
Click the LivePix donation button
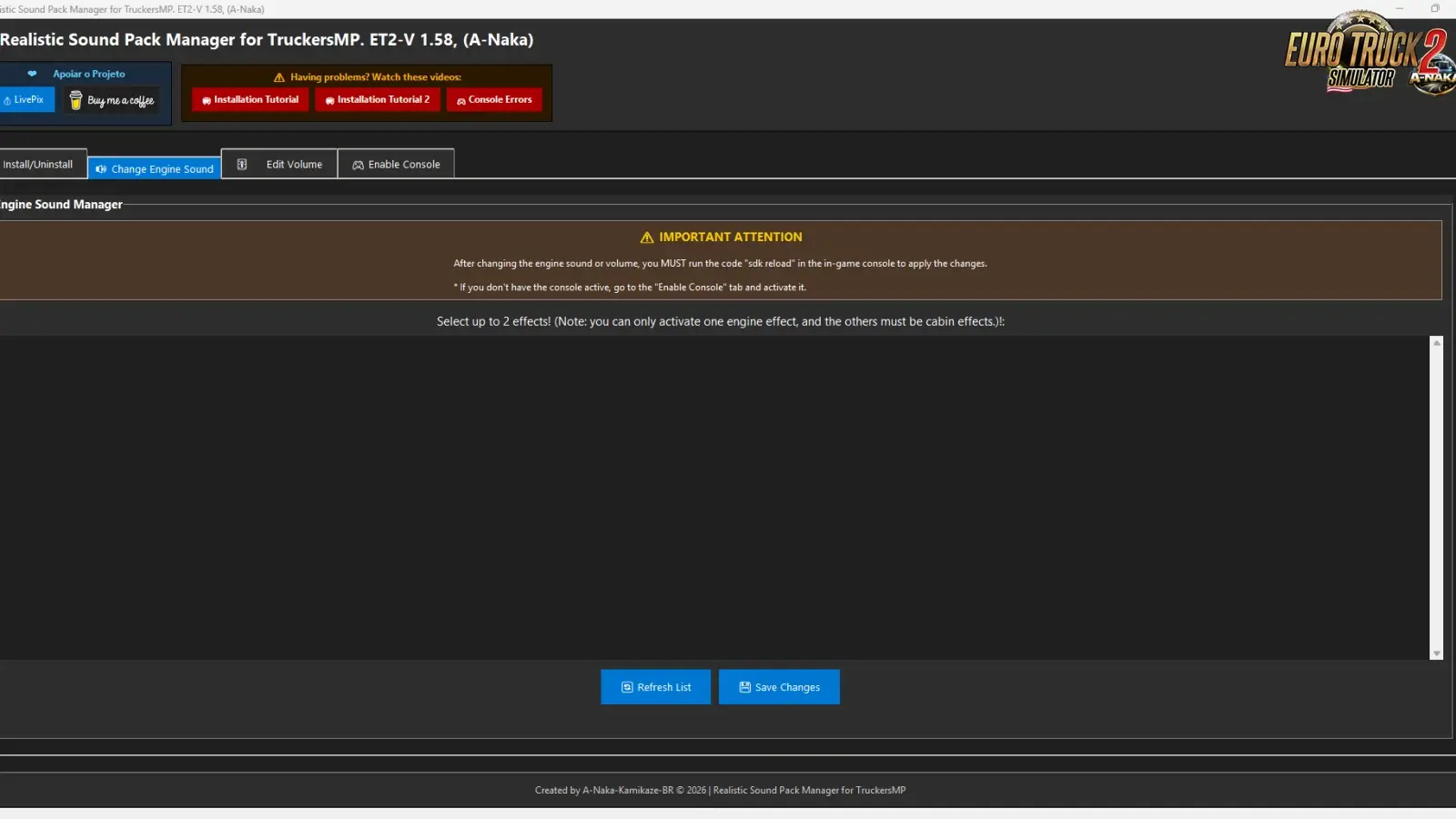tap(26, 100)
